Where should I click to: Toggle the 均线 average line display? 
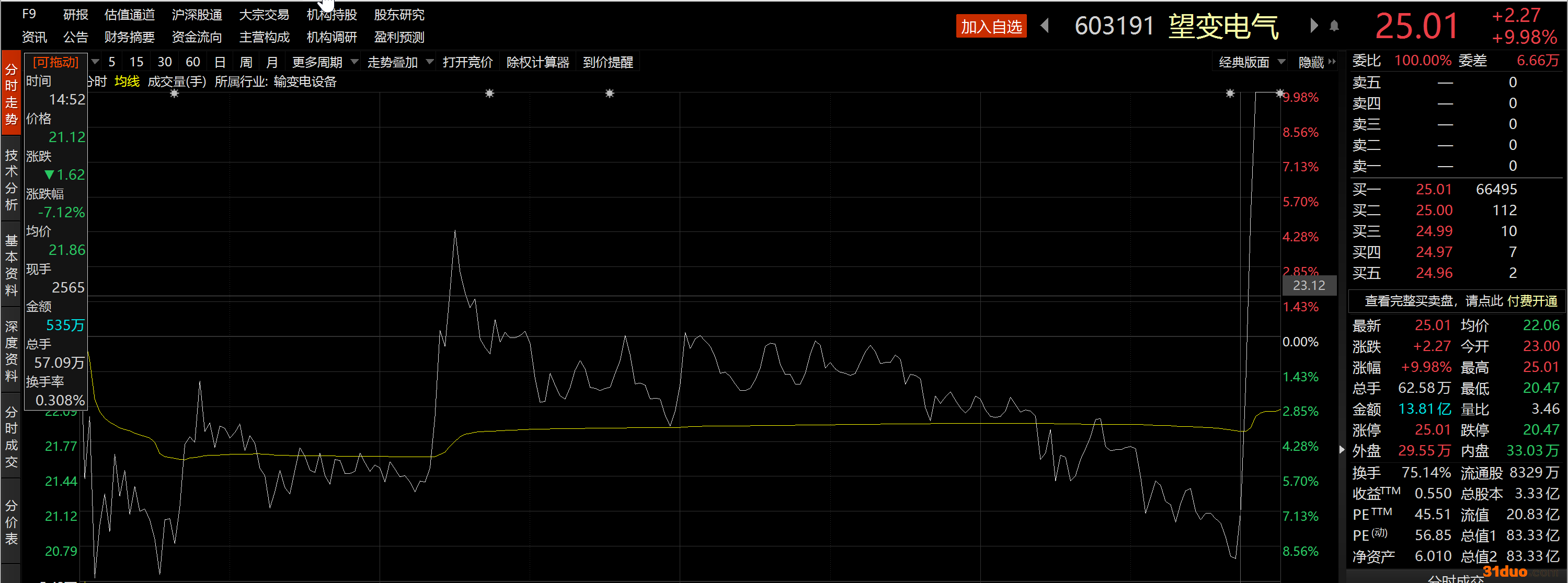tap(127, 81)
